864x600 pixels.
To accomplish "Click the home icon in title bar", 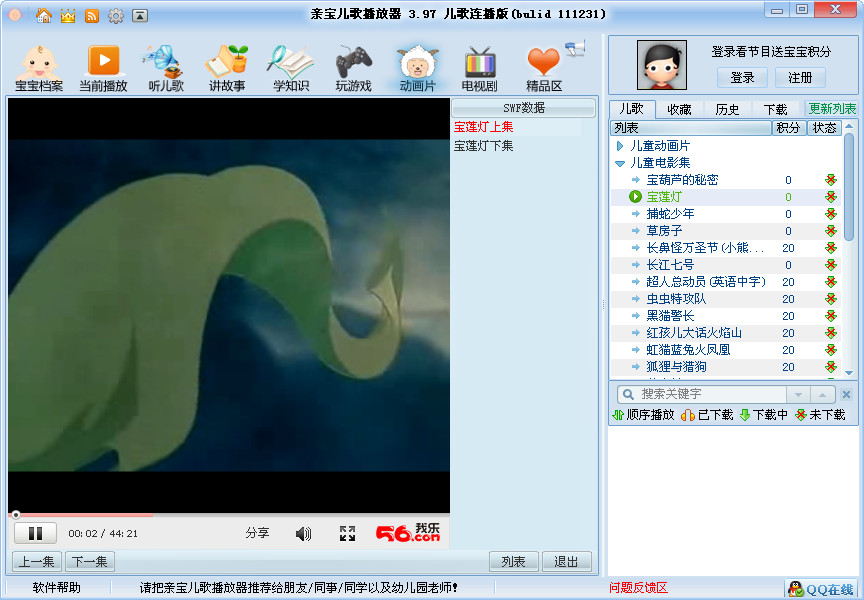I will (44, 15).
